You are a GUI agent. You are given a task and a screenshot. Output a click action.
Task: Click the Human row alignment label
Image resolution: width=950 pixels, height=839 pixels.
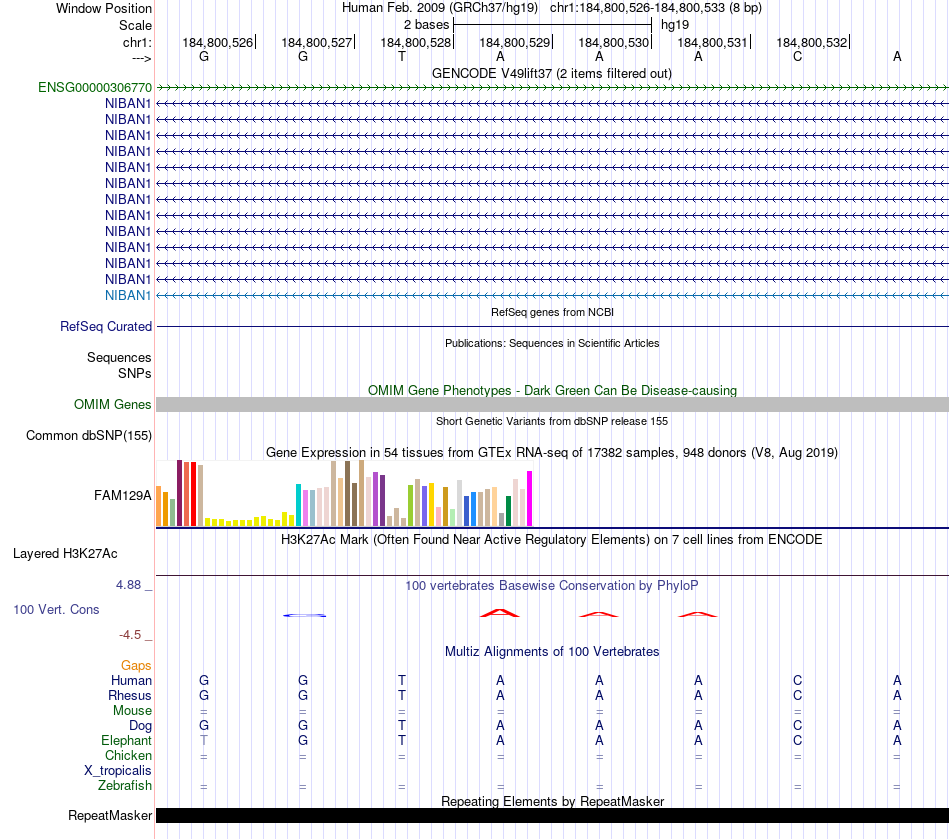pyautogui.click(x=131, y=681)
